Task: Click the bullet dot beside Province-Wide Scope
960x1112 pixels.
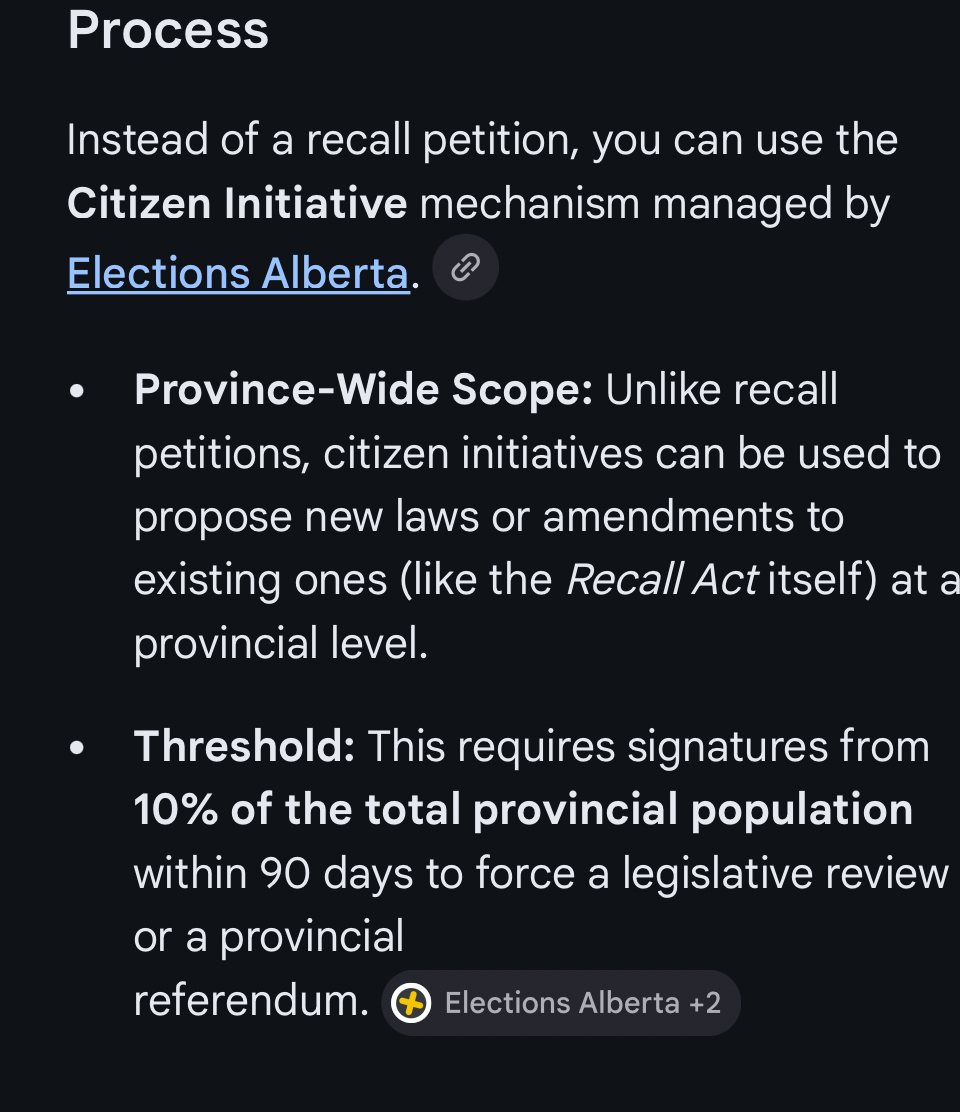Action: [x=77, y=392]
